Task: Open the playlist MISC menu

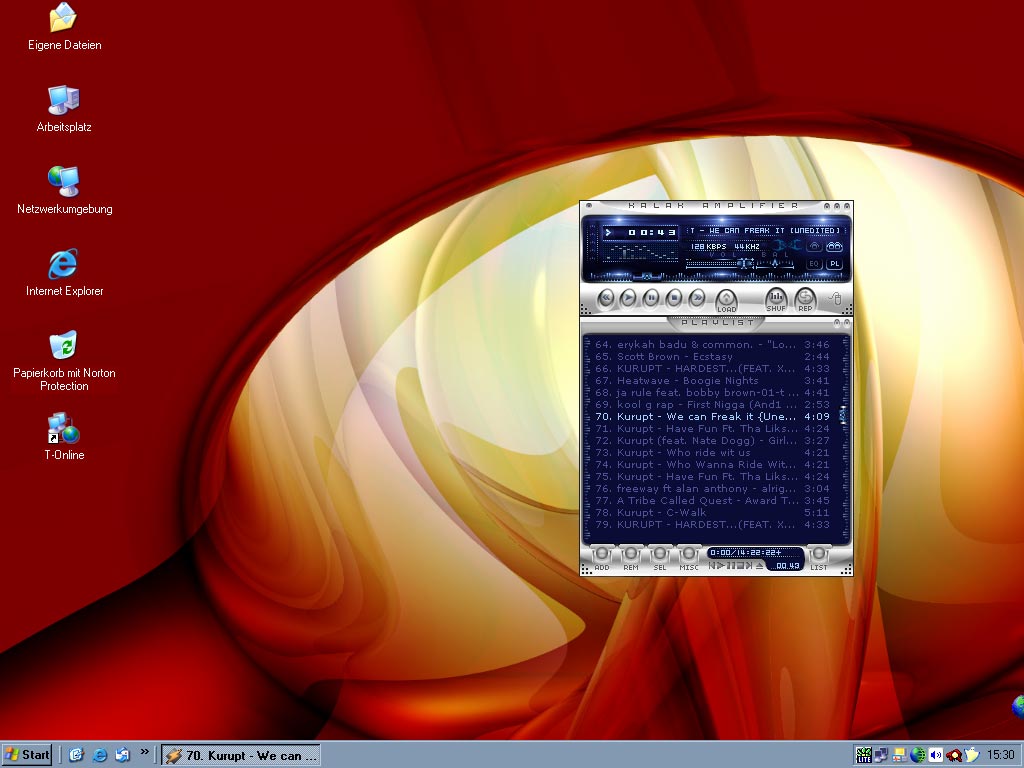Action: point(689,556)
